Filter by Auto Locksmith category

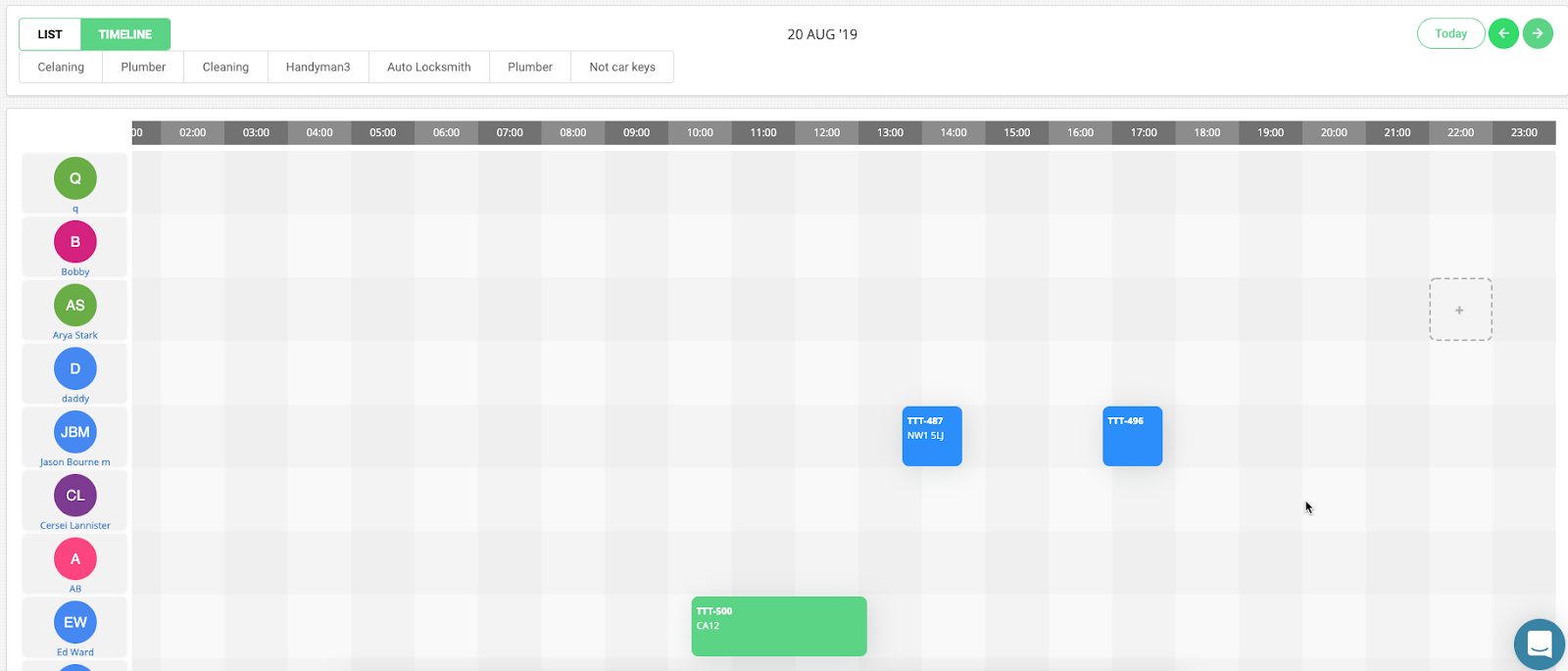[428, 67]
